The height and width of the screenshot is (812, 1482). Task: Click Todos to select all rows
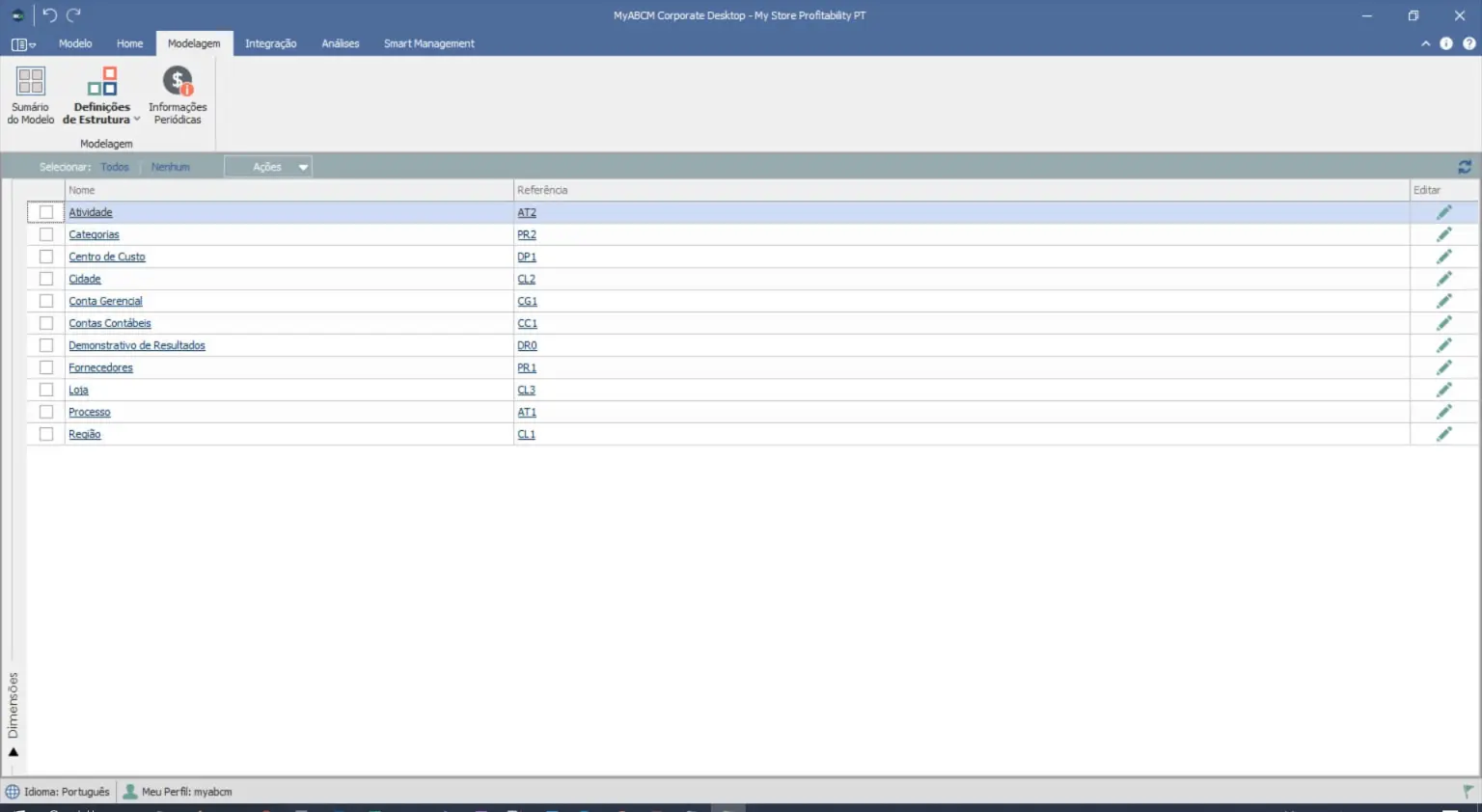115,167
